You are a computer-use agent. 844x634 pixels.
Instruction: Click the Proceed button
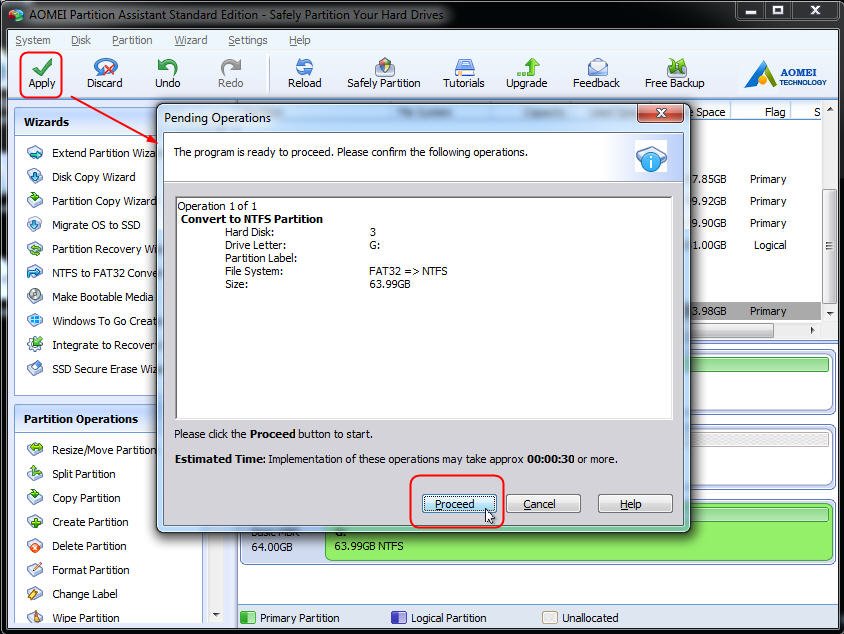tap(459, 504)
